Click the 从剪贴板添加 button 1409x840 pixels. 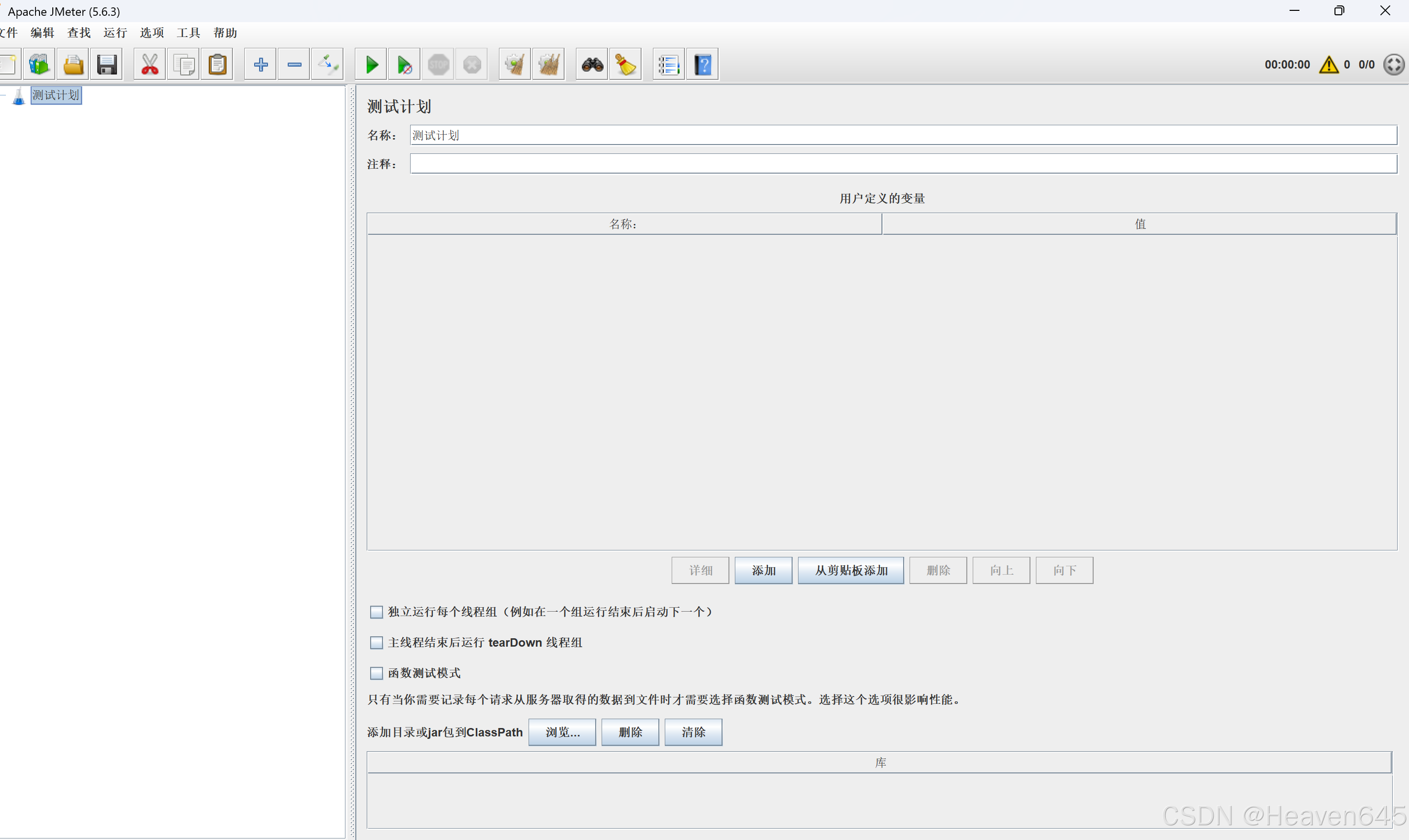pos(851,571)
